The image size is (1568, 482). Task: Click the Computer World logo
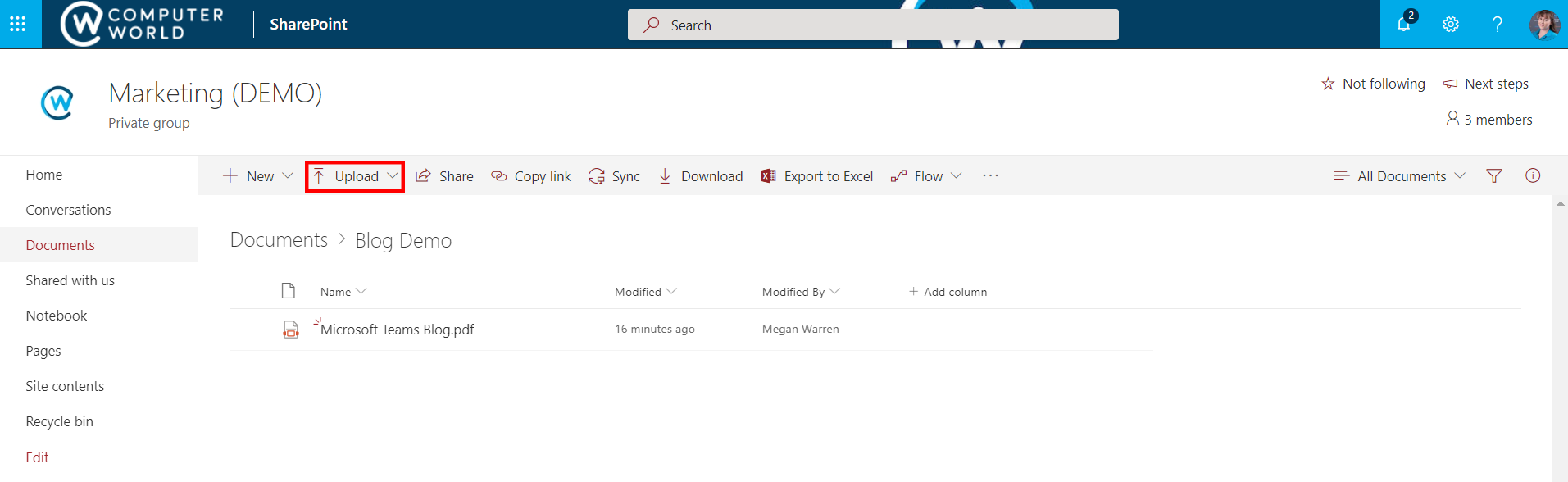point(142,25)
